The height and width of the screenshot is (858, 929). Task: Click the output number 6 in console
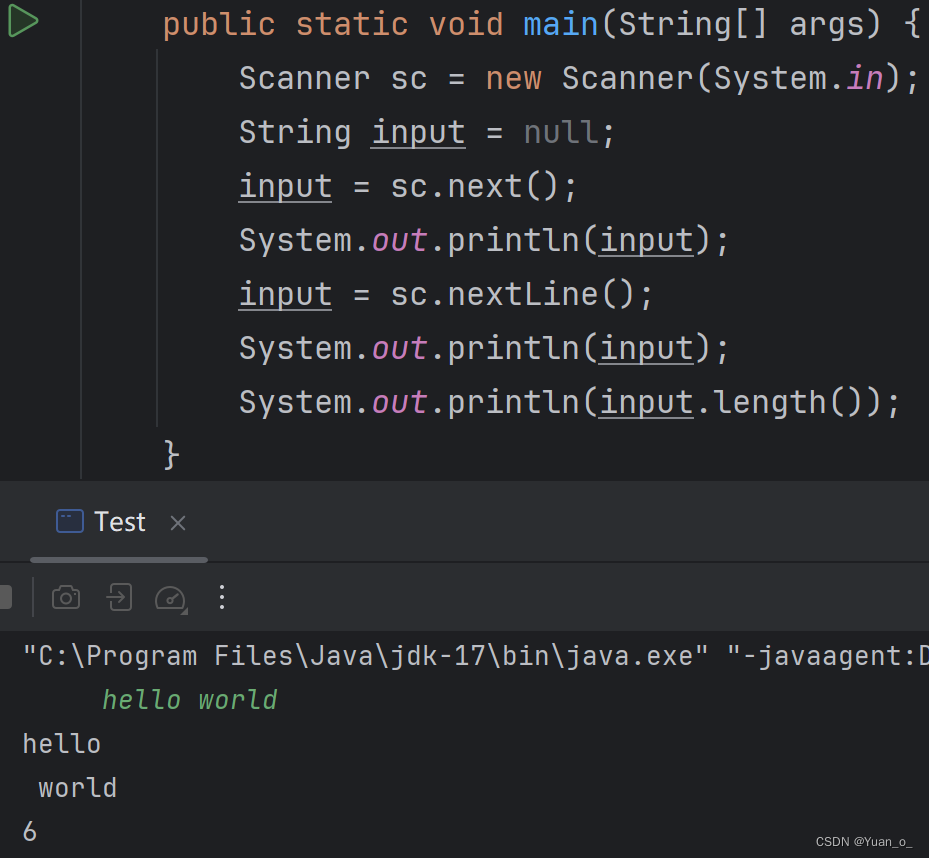(28, 831)
